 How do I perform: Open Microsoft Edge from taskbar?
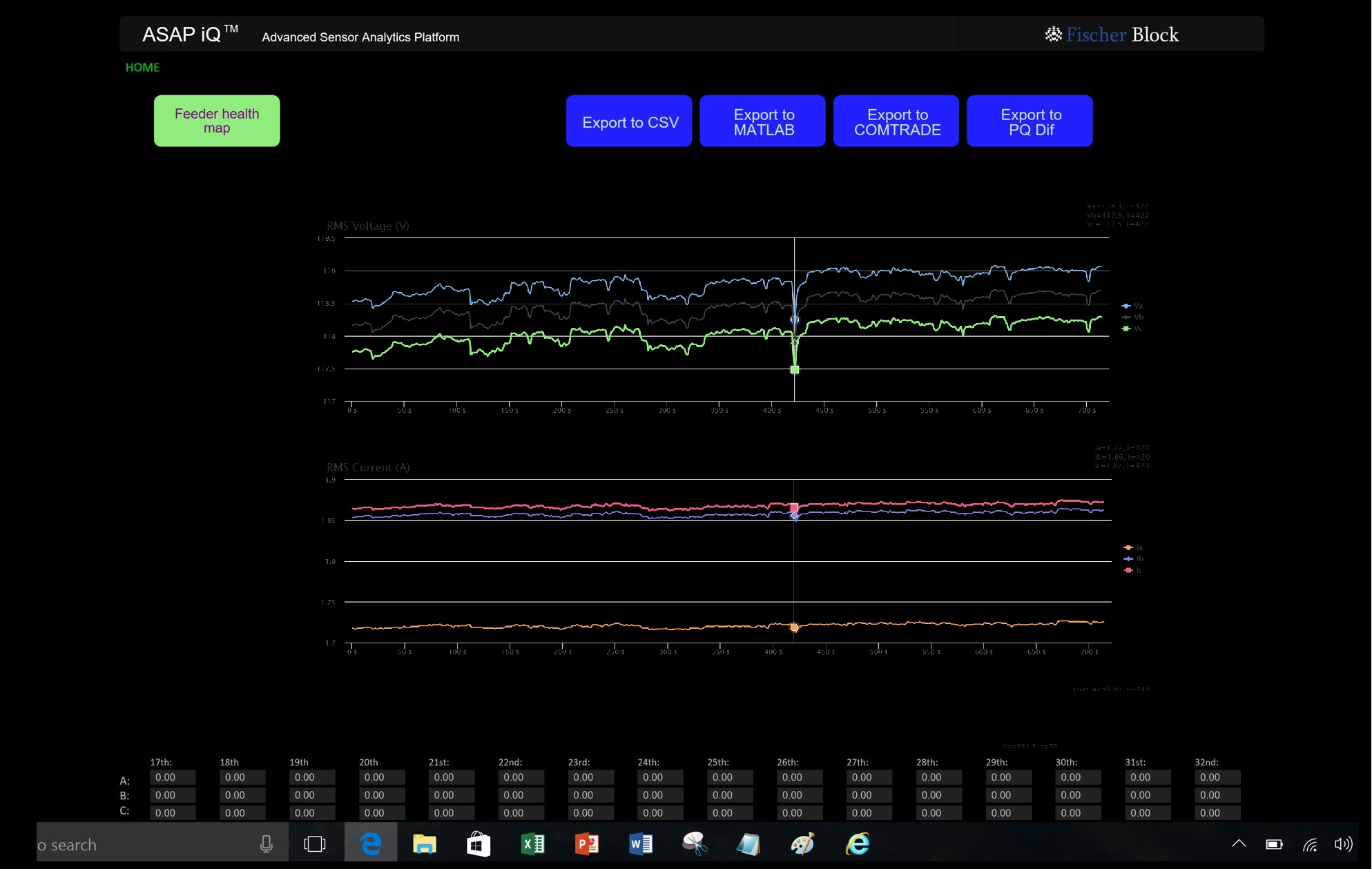point(371,843)
